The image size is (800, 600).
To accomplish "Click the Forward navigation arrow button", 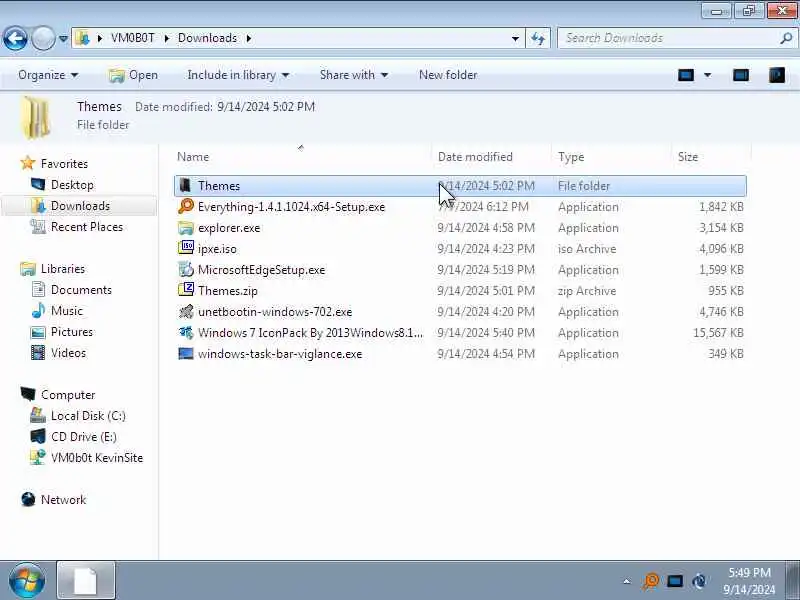I will click(x=43, y=38).
